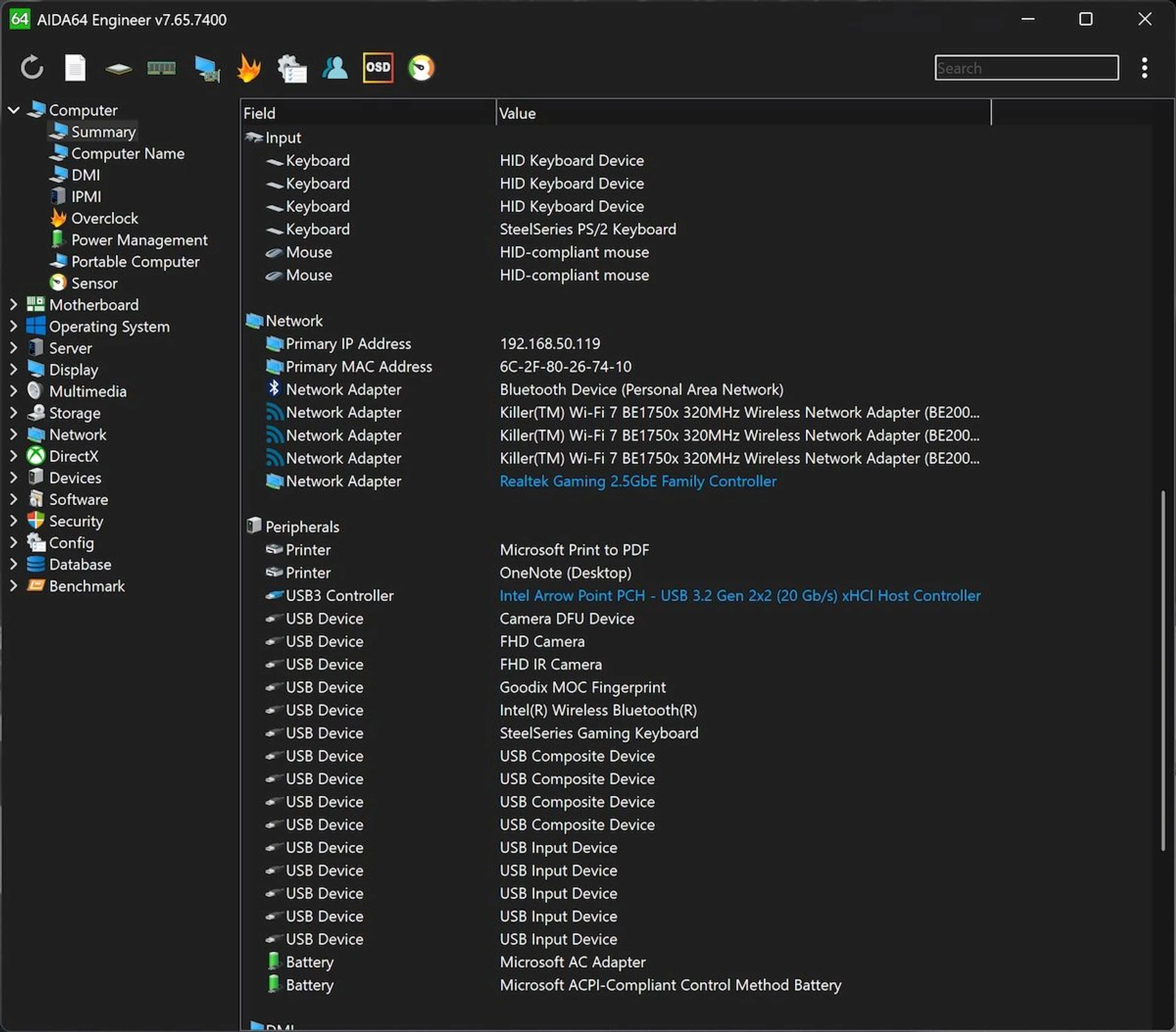
Task: Click the Refresh toolbar icon
Action: [x=32, y=67]
